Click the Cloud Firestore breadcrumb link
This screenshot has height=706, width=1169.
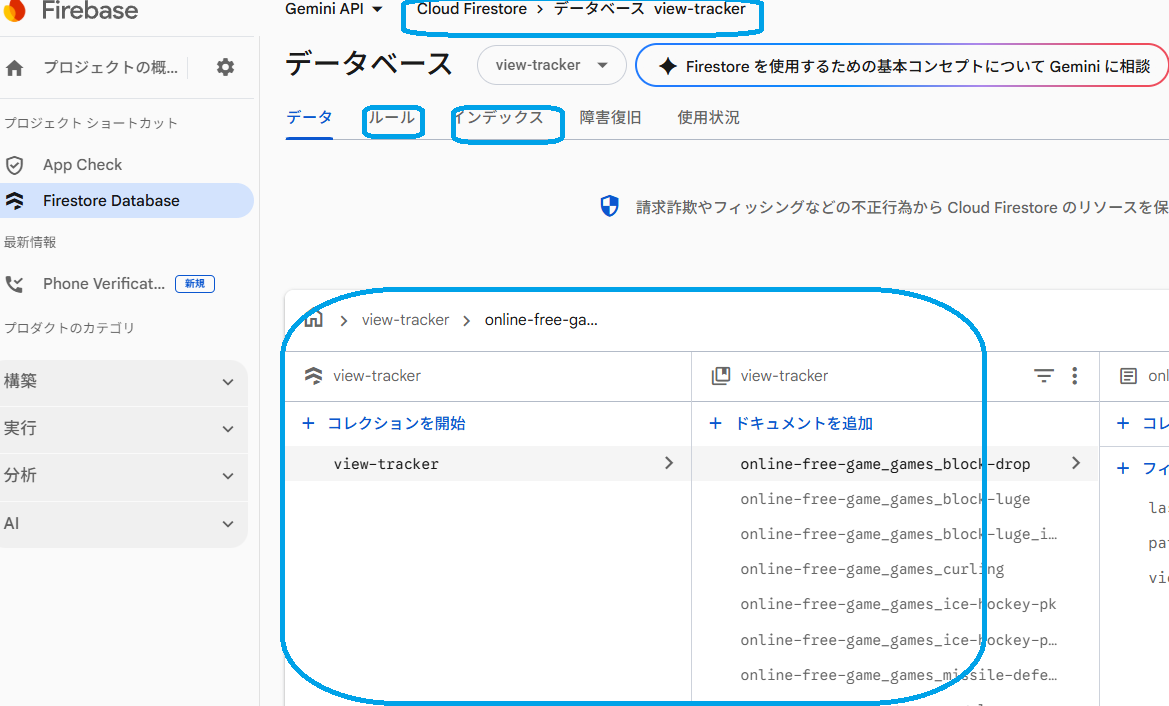[471, 9]
